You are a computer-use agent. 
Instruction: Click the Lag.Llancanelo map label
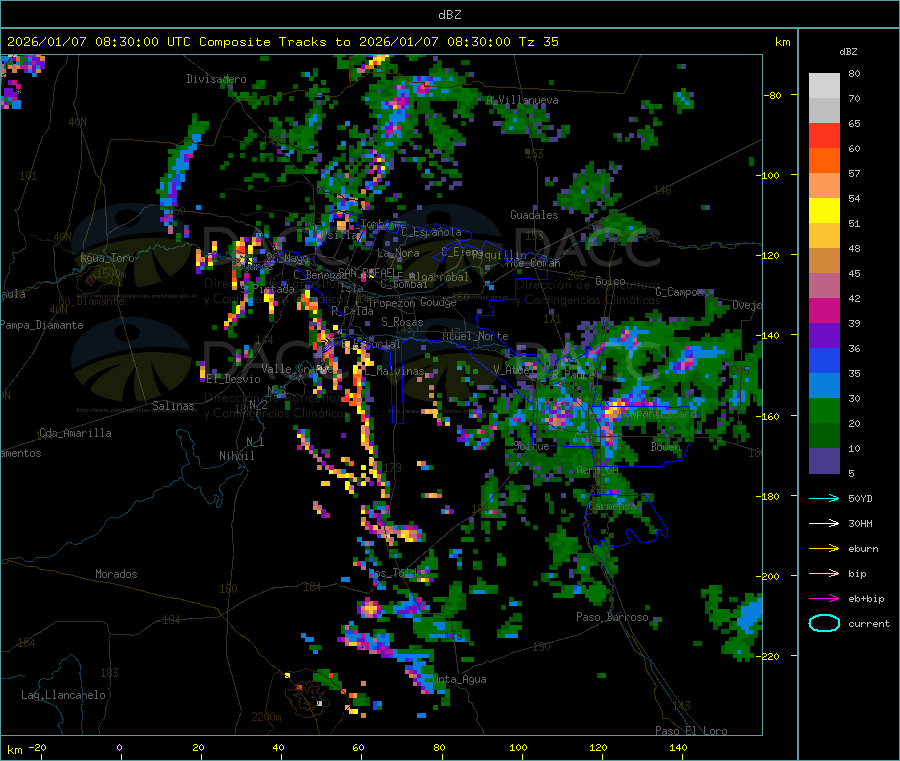tap(63, 695)
